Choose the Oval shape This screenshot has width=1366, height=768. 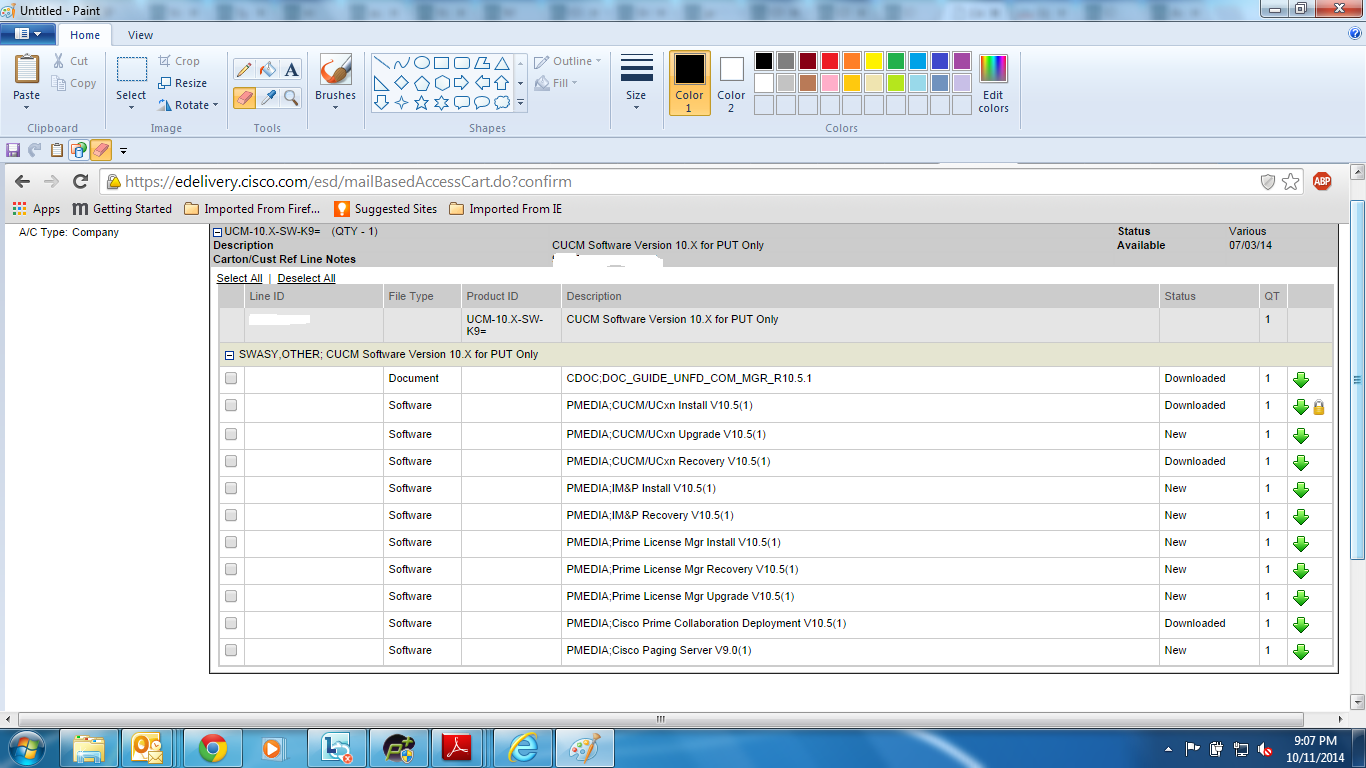coord(422,62)
